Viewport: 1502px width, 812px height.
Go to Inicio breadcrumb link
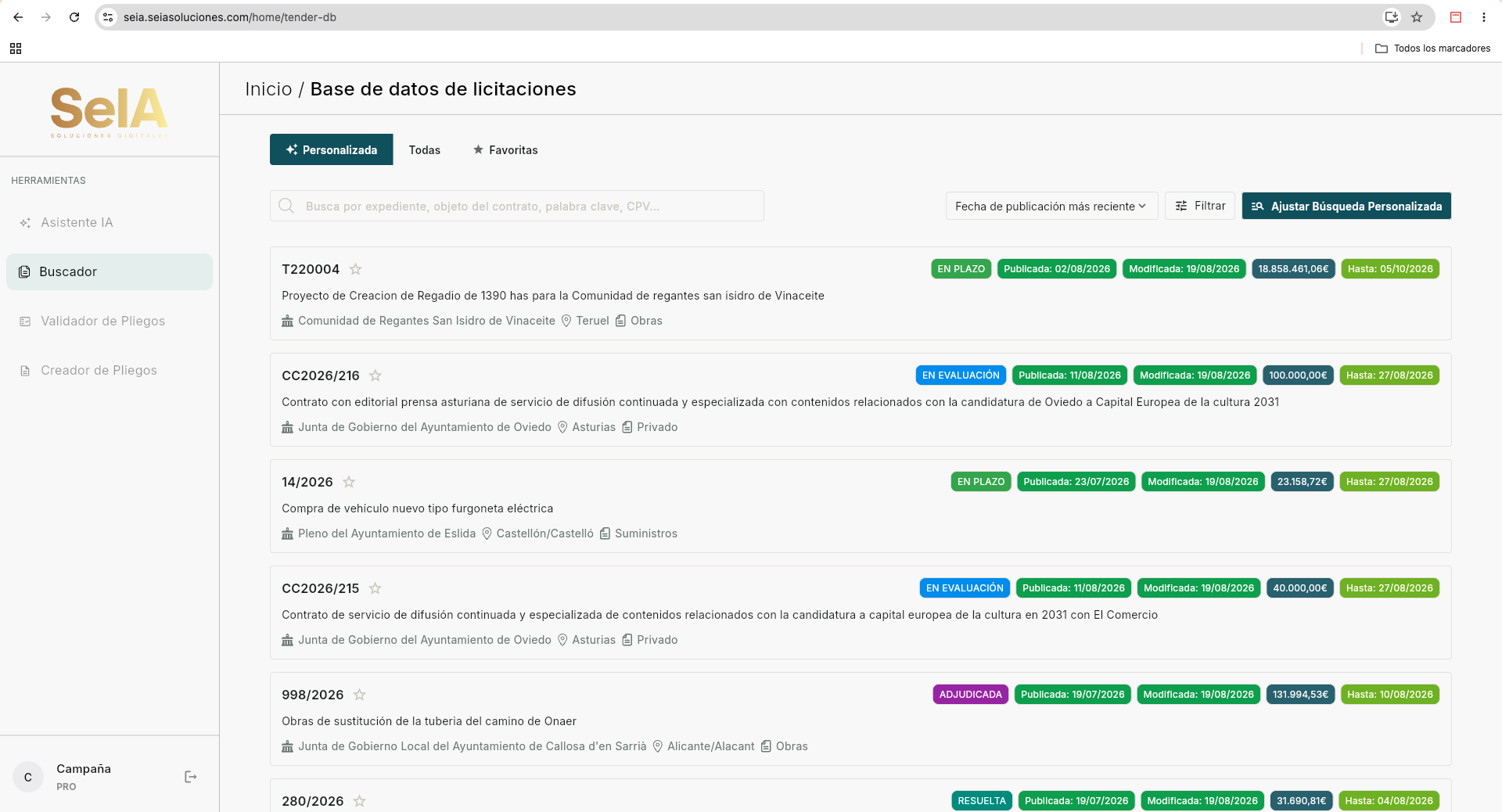pyautogui.click(x=268, y=89)
